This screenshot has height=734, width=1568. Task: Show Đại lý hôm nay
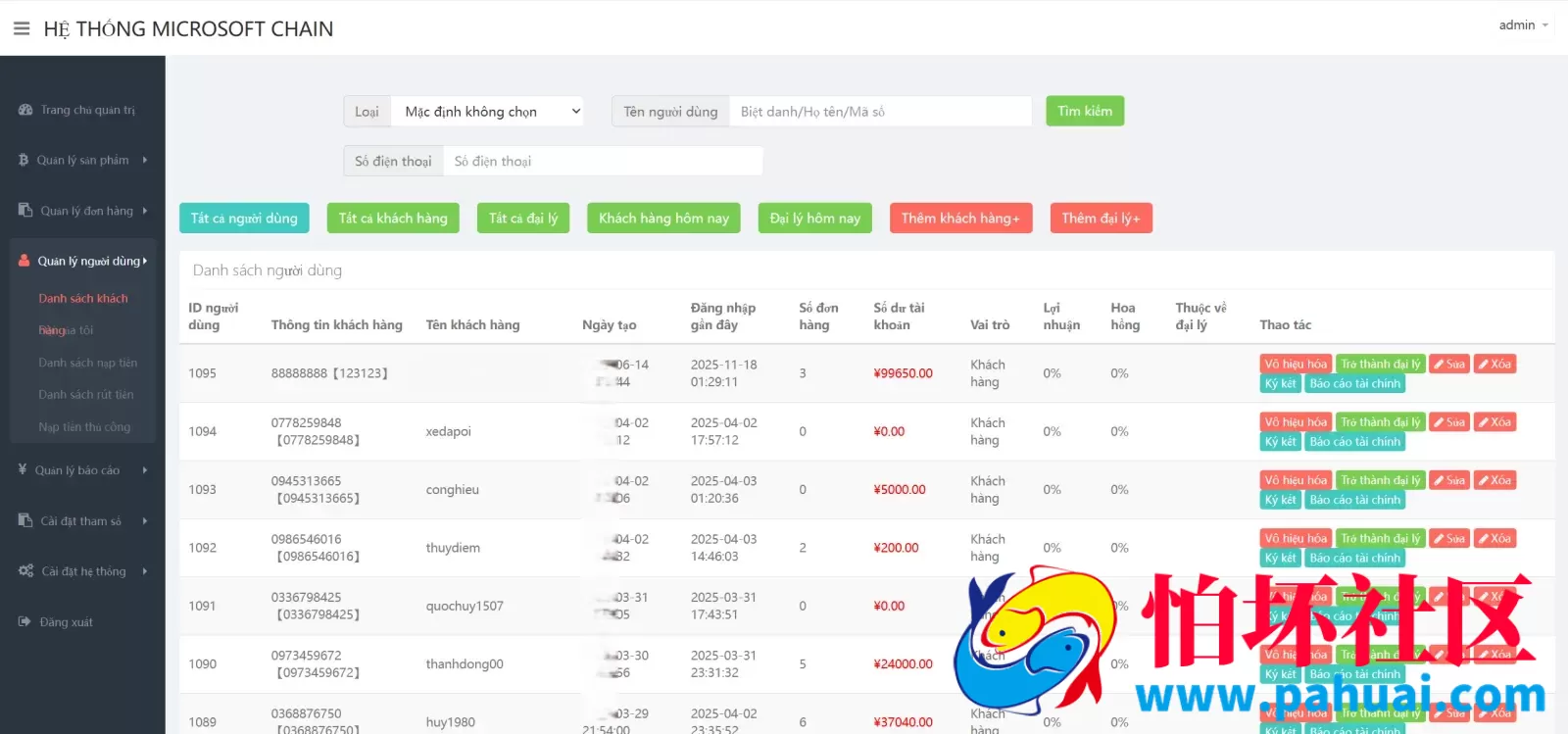815,218
